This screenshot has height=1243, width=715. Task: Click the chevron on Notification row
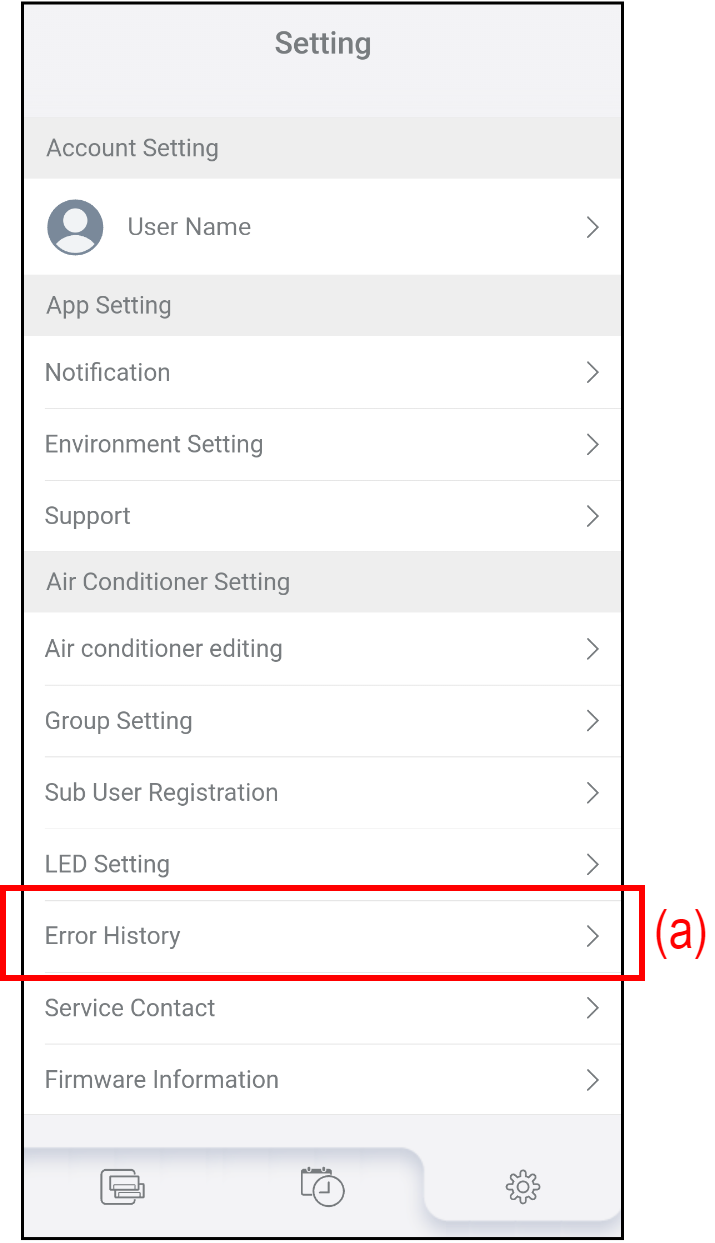(592, 373)
